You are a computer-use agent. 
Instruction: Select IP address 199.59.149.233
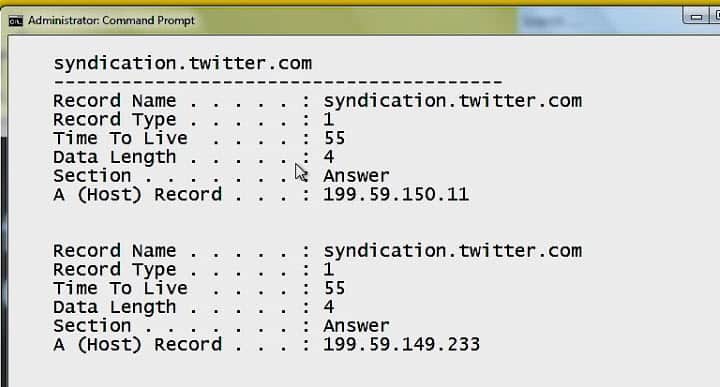click(x=402, y=344)
